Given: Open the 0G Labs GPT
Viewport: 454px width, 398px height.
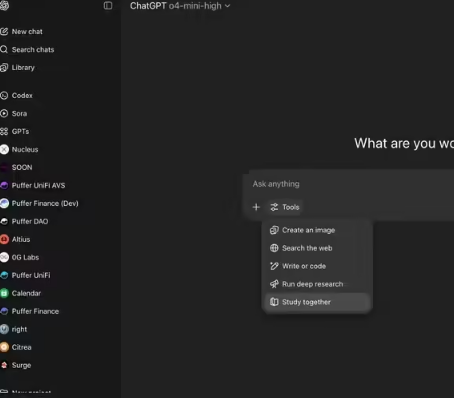Looking at the screenshot, I should (25, 258).
